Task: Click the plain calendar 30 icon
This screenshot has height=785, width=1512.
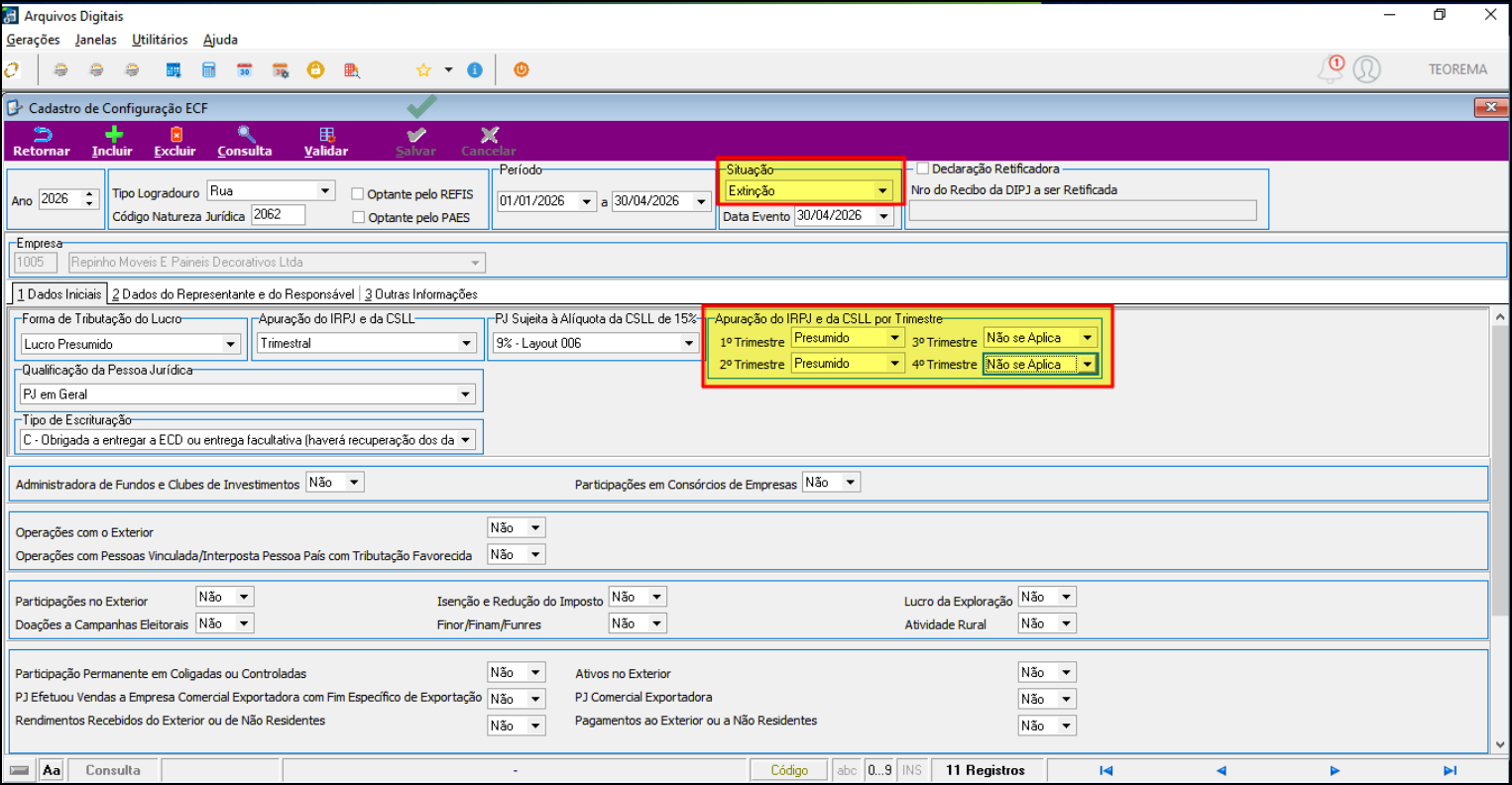Action: pos(245,70)
